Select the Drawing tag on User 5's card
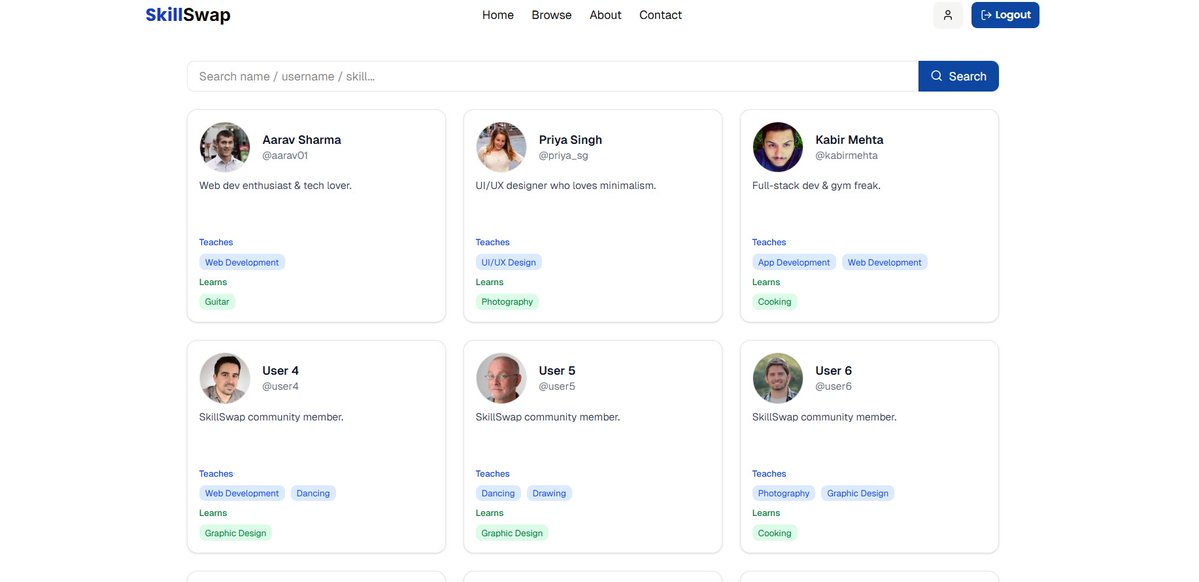The height and width of the screenshot is (582, 1199). tap(548, 492)
